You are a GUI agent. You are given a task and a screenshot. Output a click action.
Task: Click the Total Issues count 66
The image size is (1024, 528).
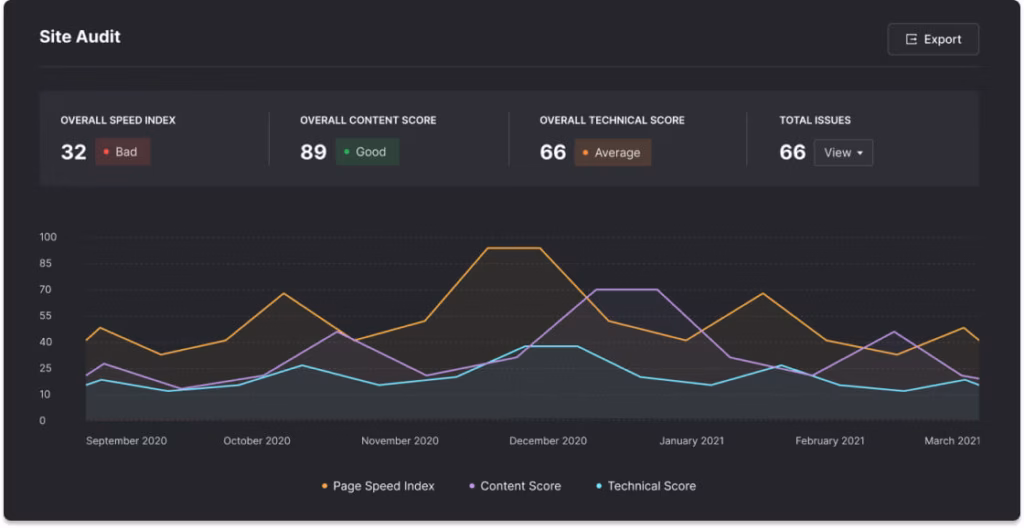click(792, 152)
